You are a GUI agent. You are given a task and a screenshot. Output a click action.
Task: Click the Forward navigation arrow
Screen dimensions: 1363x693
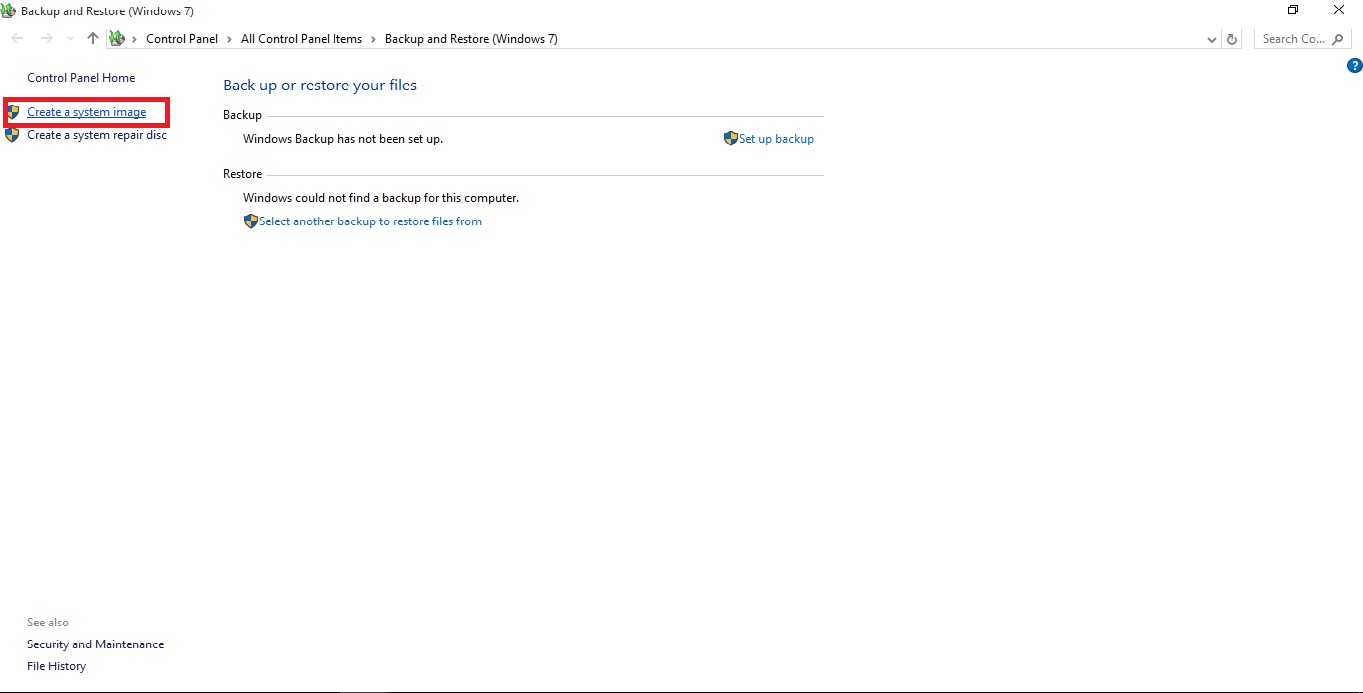coord(46,39)
